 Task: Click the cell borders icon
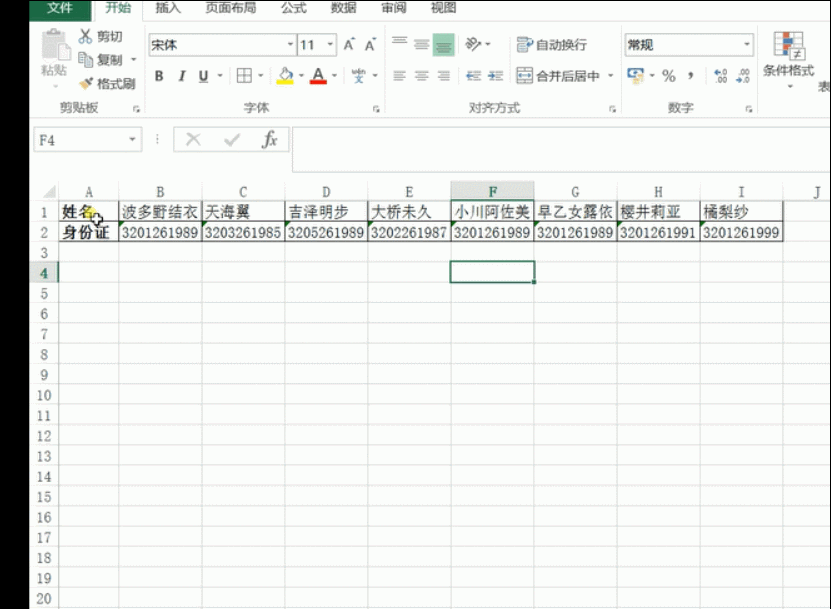coord(244,76)
